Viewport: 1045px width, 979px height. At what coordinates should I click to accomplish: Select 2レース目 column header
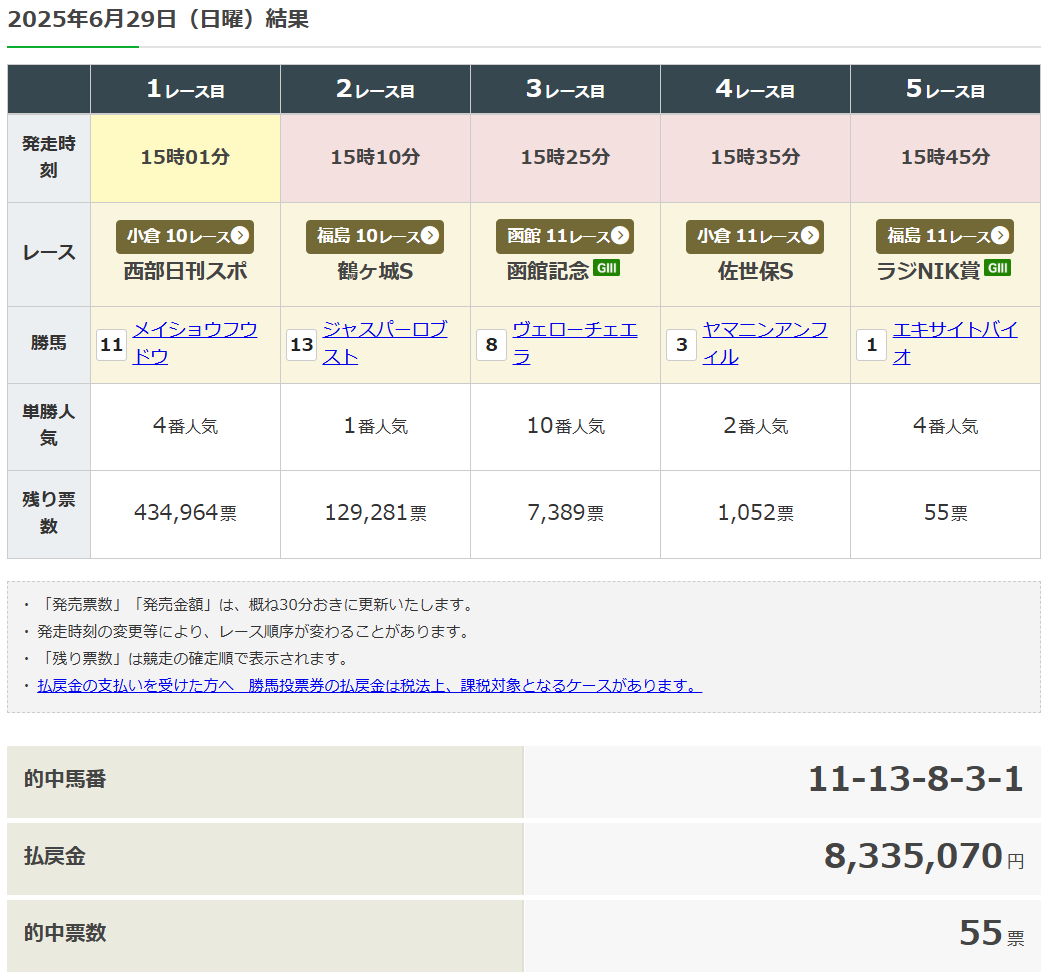pyautogui.click(x=375, y=89)
